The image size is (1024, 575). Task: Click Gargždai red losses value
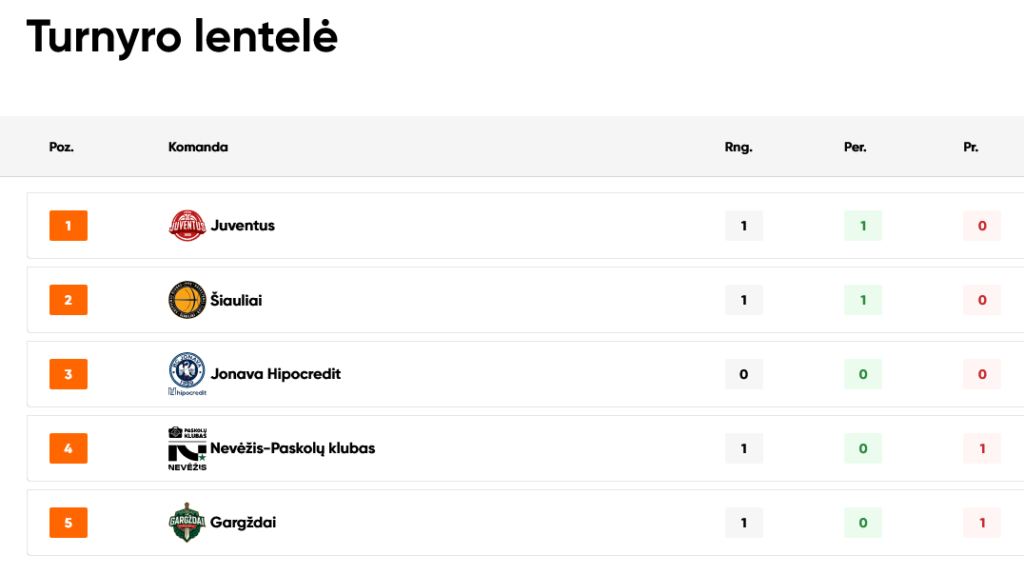[982, 523]
